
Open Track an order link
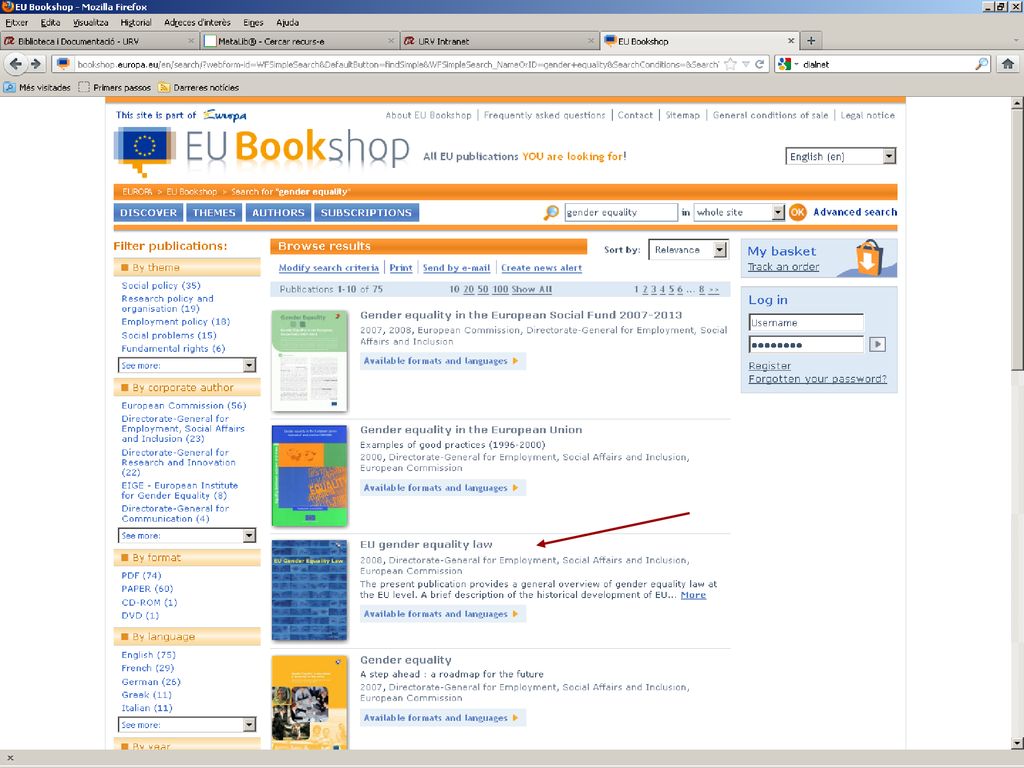[x=783, y=266]
